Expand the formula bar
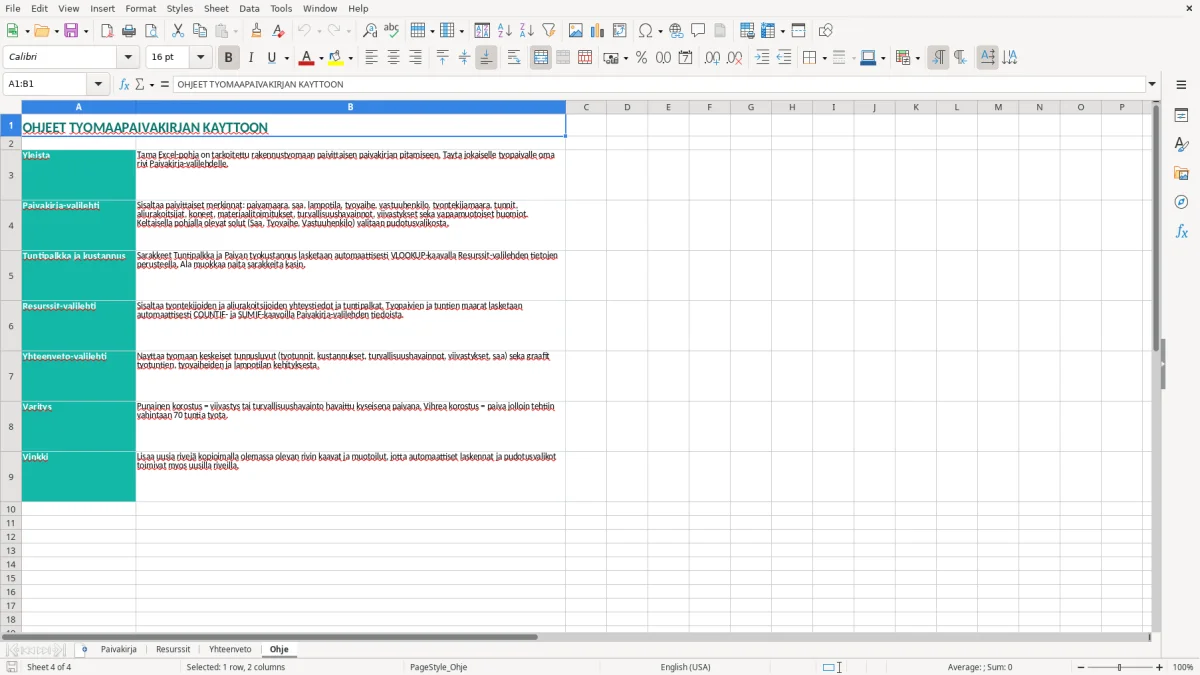Image resolution: width=1200 pixels, height=675 pixels. [x=1152, y=84]
